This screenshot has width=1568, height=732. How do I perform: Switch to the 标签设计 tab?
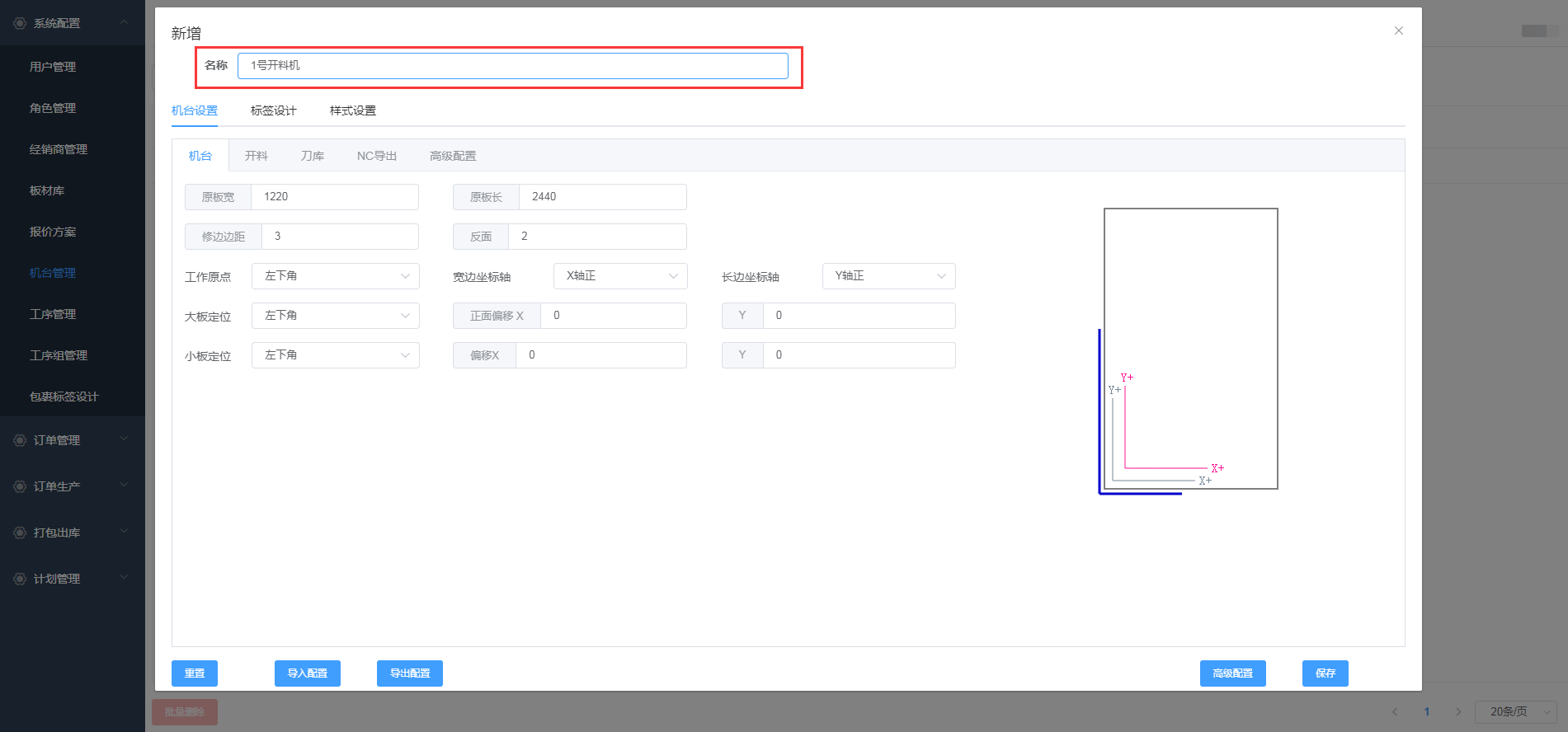pos(273,110)
